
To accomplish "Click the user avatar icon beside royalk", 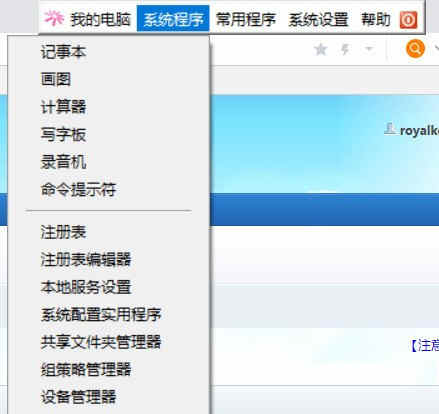I will [x=389, y=129].
